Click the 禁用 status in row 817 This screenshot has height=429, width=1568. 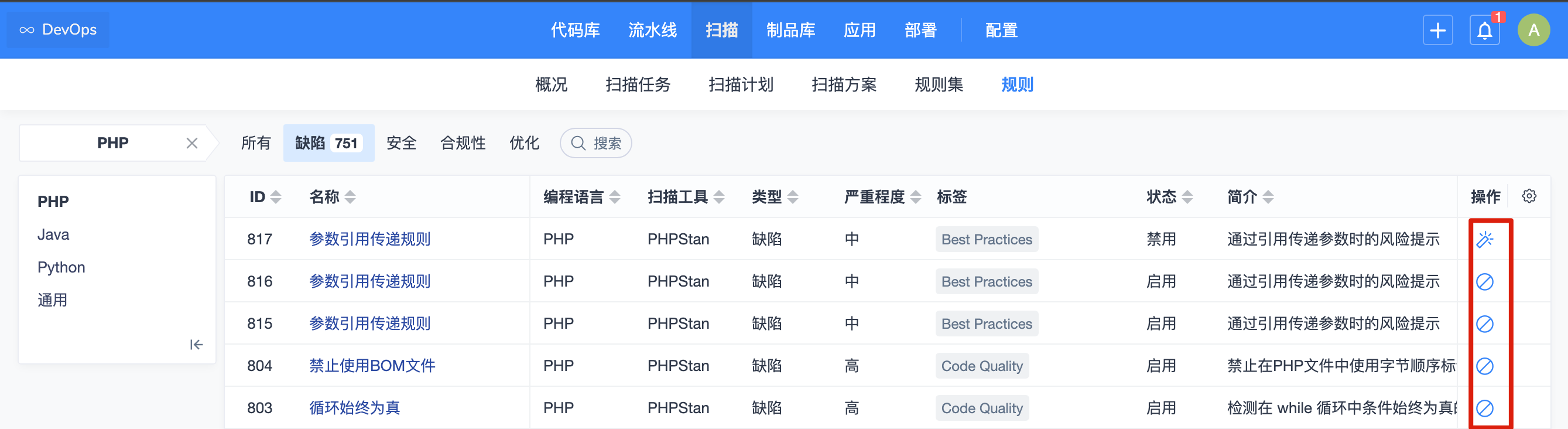click(x=1161, y=239)
